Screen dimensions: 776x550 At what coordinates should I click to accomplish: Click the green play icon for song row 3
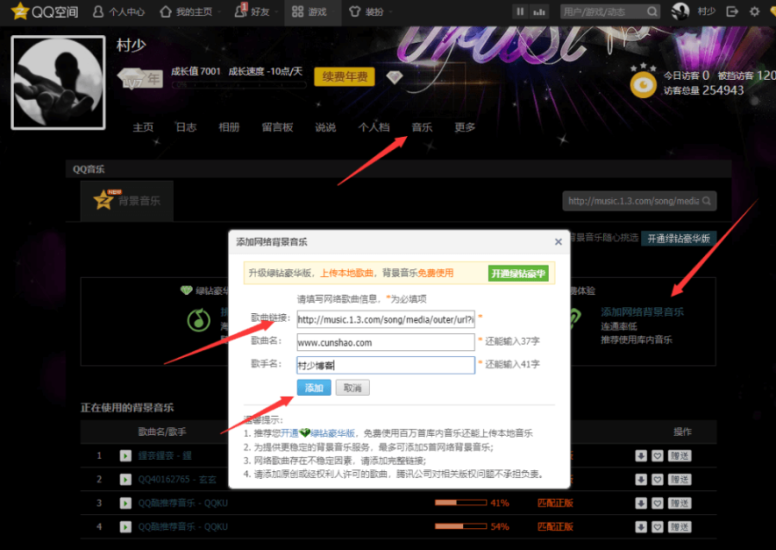pyautogui.click(x=125, y=502)
